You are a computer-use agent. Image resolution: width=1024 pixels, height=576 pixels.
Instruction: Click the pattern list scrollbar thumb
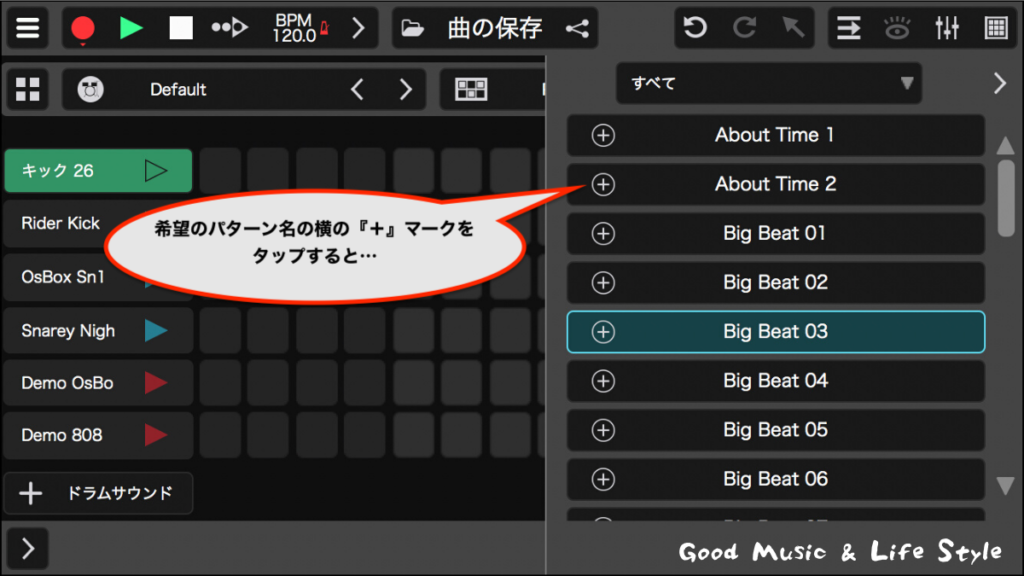(1006, 198)
